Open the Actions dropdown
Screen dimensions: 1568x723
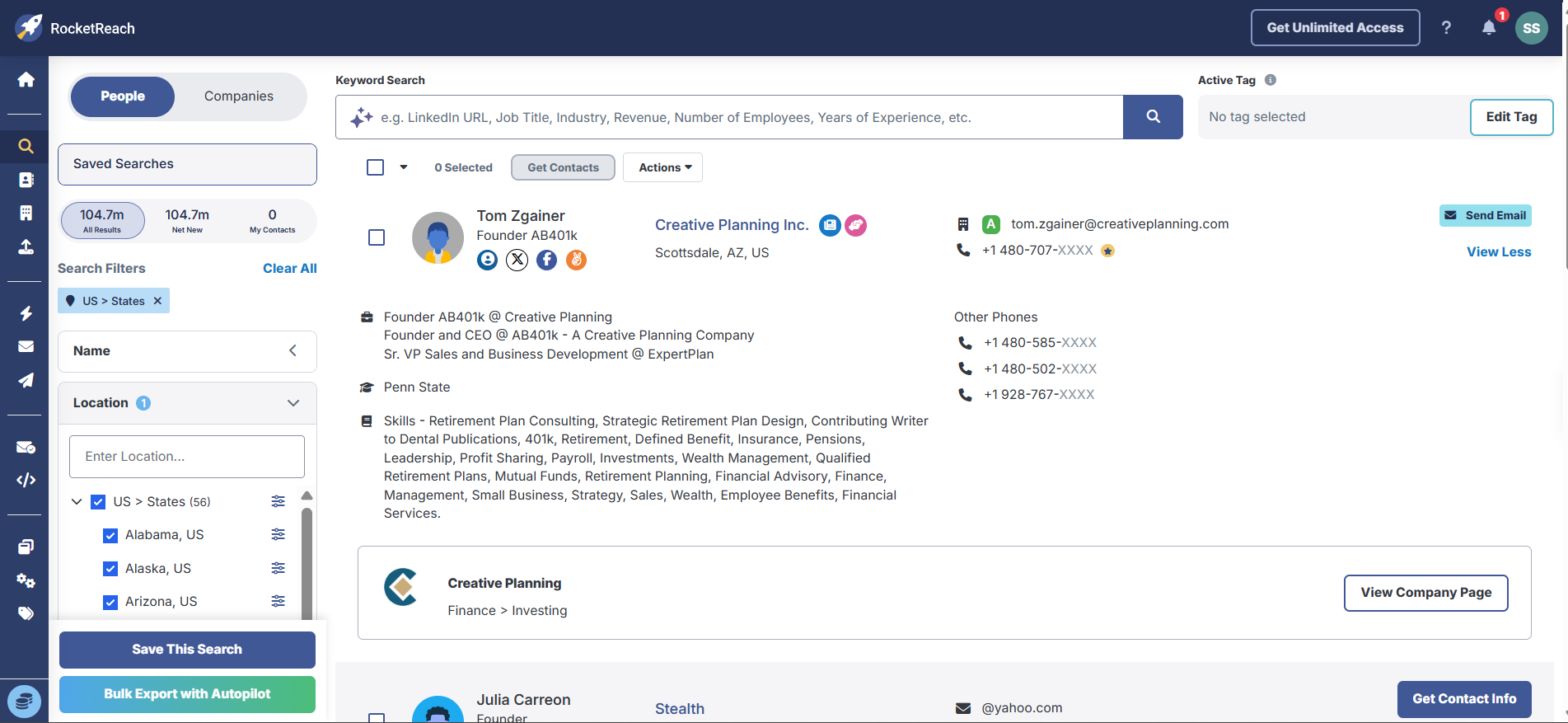pos(663,167)
